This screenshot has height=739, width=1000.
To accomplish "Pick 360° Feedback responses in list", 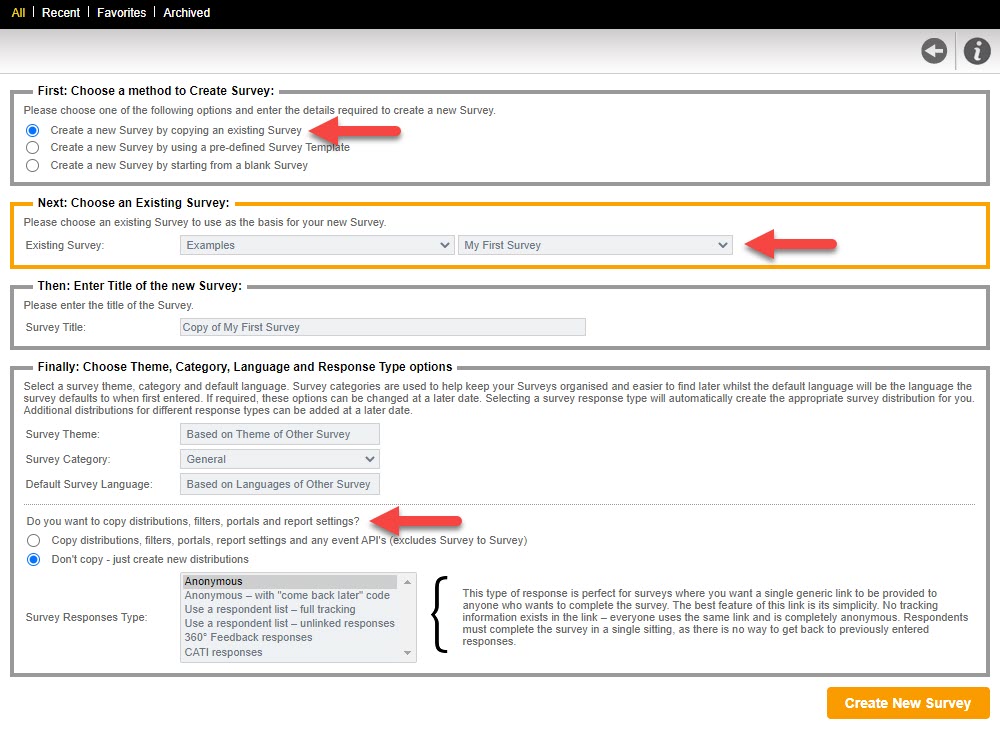I will click(x=290, y=637).
